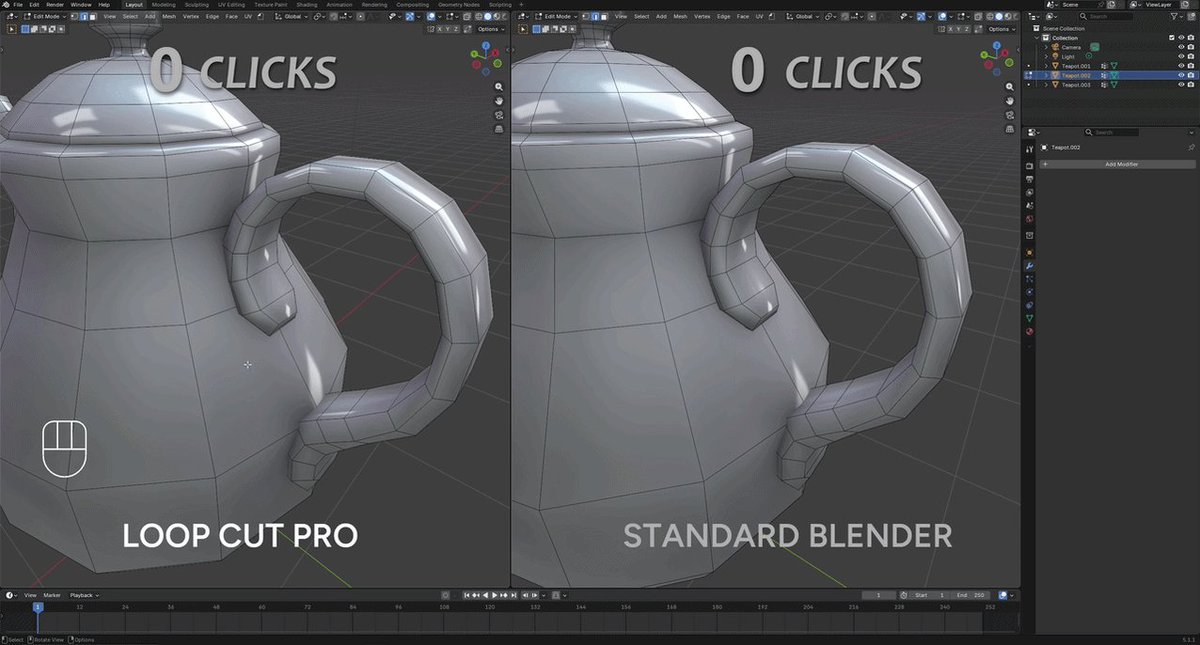Image resolution: width=1200 pixels, height=645 pixels.
Task: Open the Vertex menu in left viewport header
Action: (191, 16)
